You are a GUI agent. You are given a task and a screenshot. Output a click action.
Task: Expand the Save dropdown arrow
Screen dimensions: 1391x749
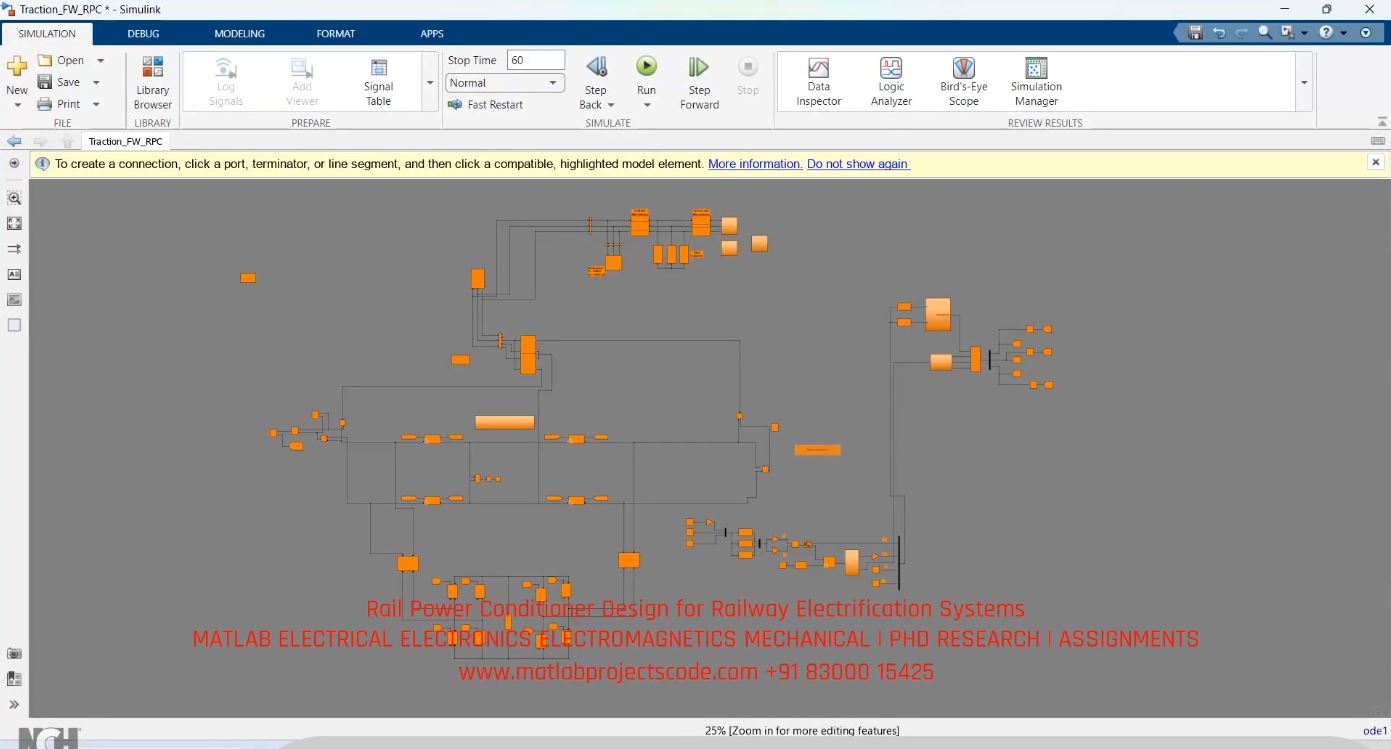(x=96, y=83)
